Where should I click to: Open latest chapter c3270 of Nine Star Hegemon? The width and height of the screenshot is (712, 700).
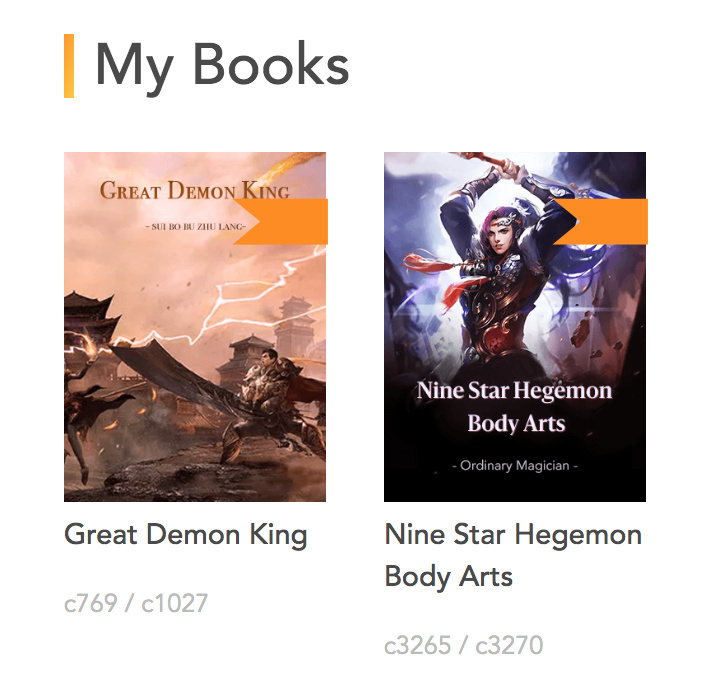(x=509, y=645)
